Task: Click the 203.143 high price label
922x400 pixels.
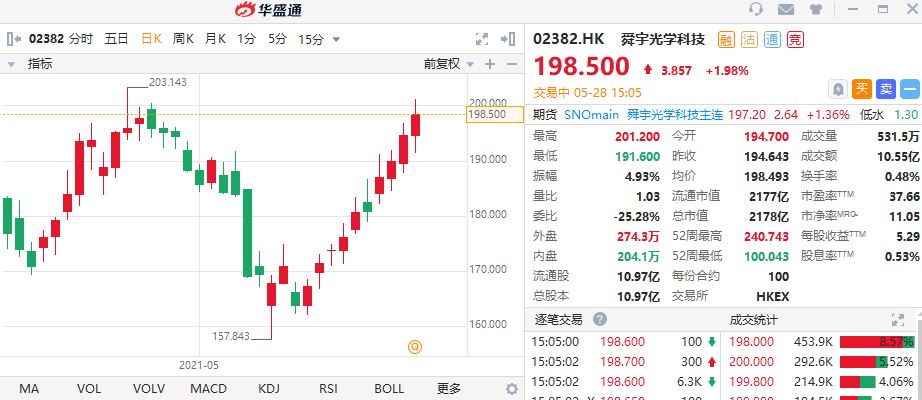Action: click(168, 82)
